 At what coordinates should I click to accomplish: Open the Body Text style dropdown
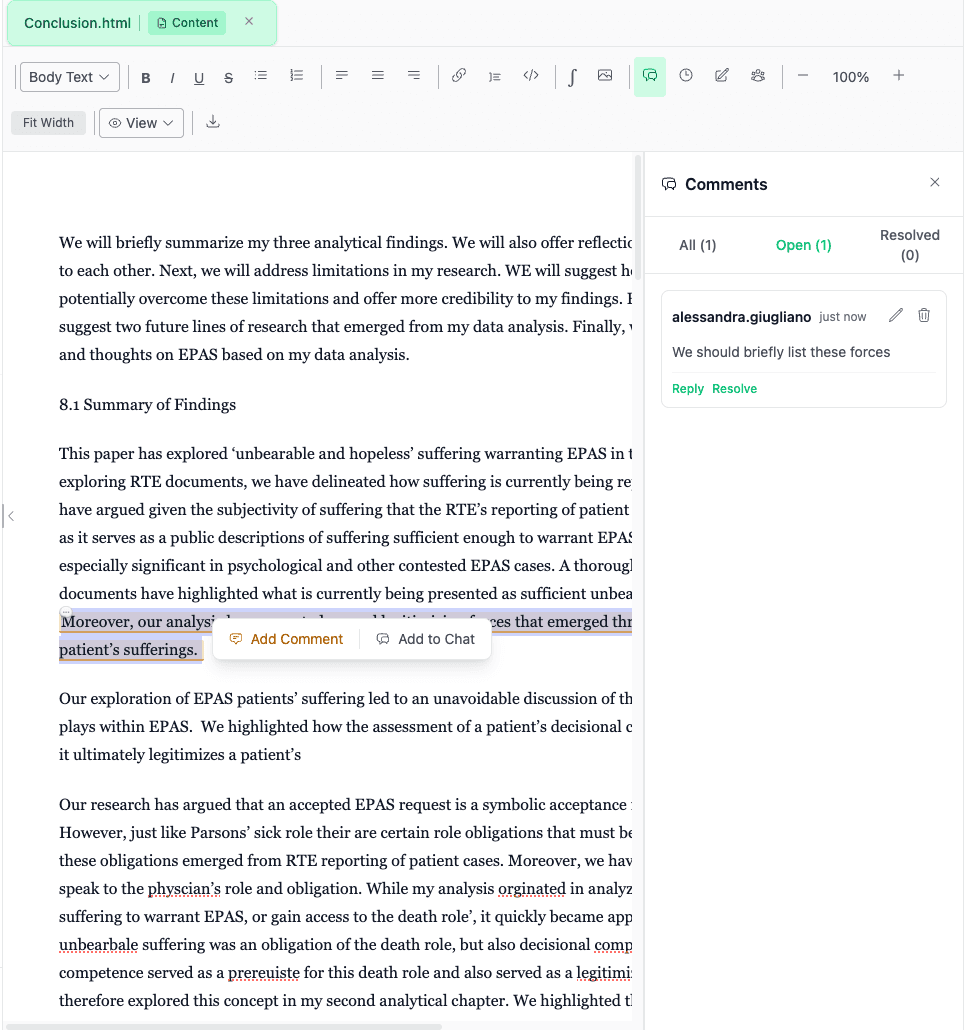70,77
